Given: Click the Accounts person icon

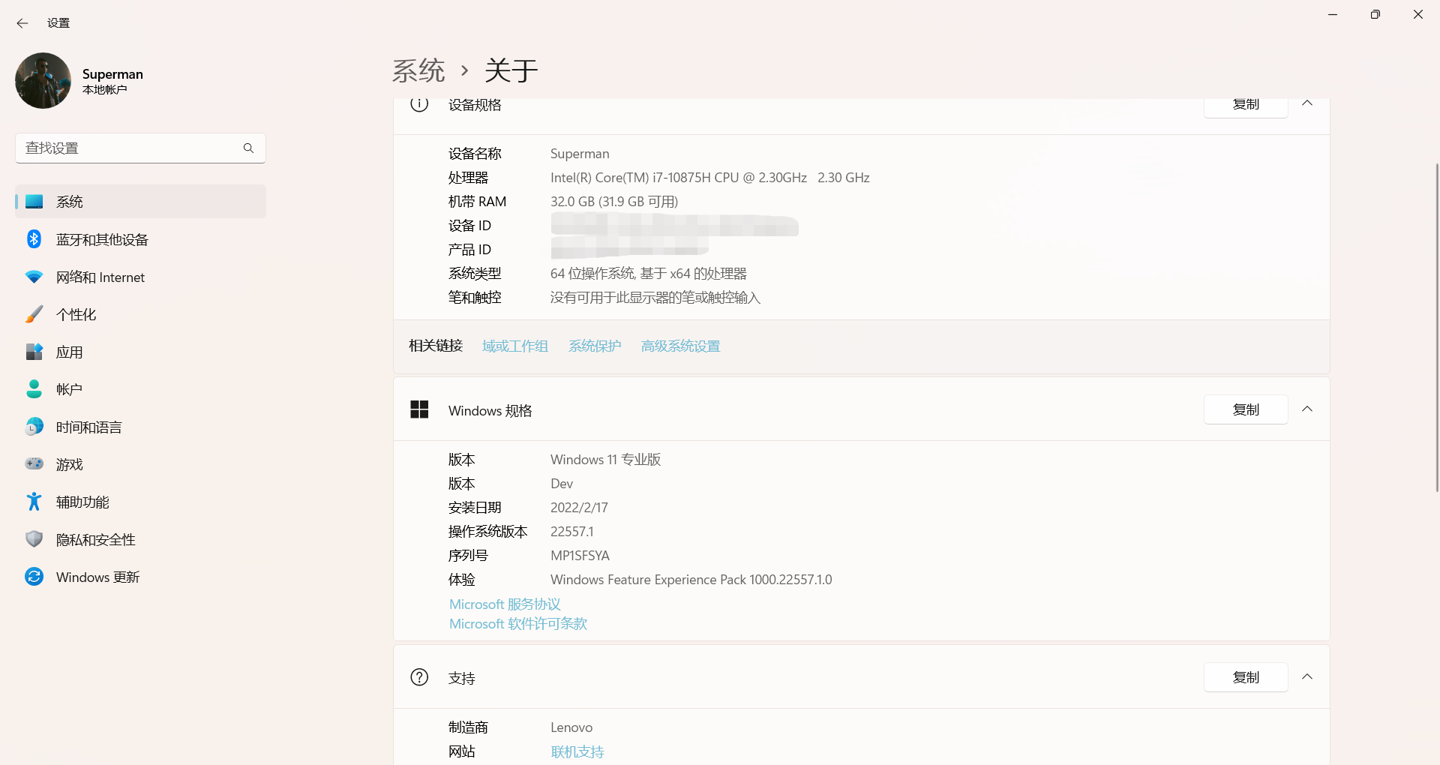Looking at the screenshot, I should [x=34, y=389].
